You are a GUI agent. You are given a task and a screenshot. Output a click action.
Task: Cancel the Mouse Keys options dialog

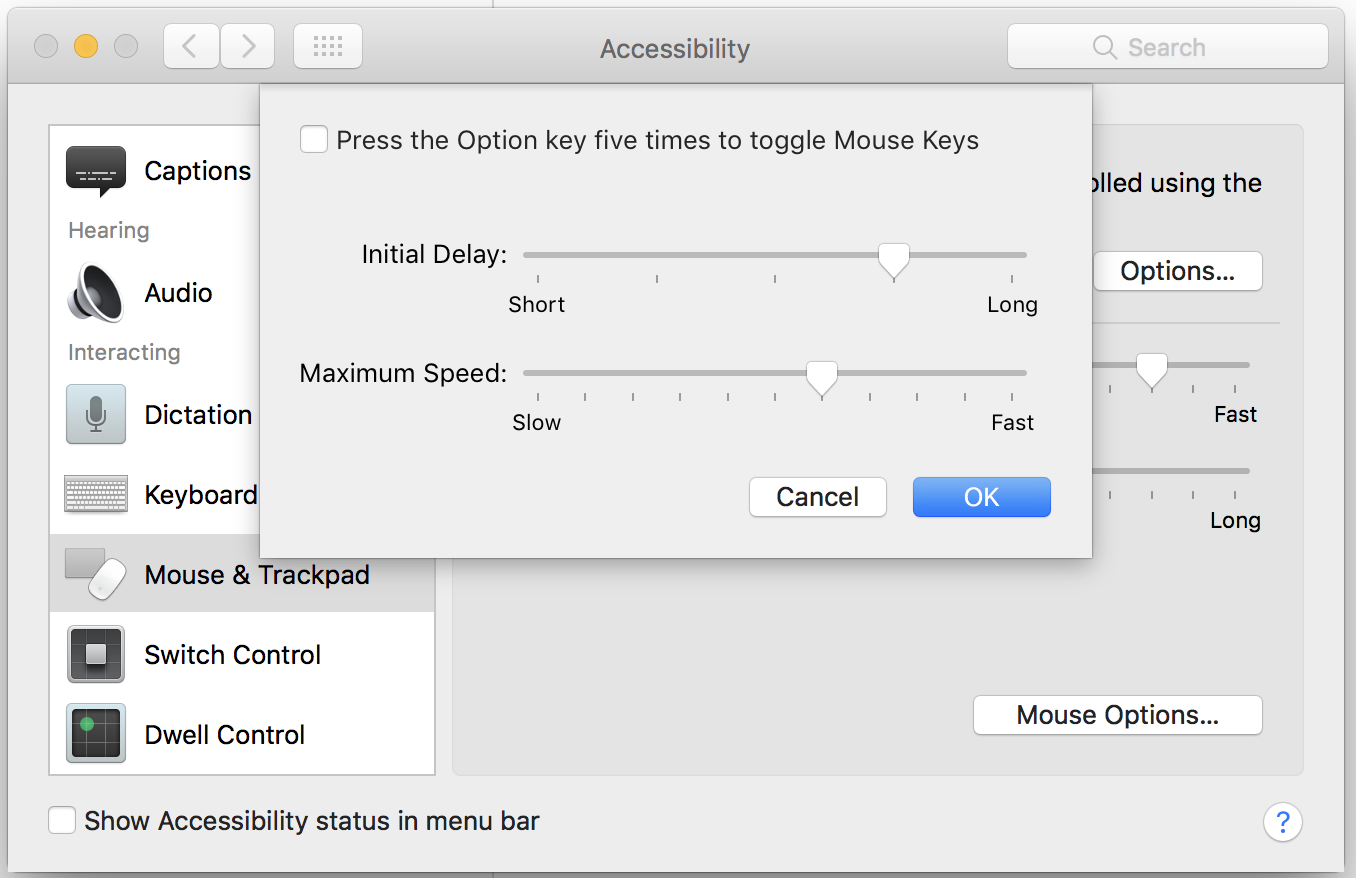click(817, 497)
